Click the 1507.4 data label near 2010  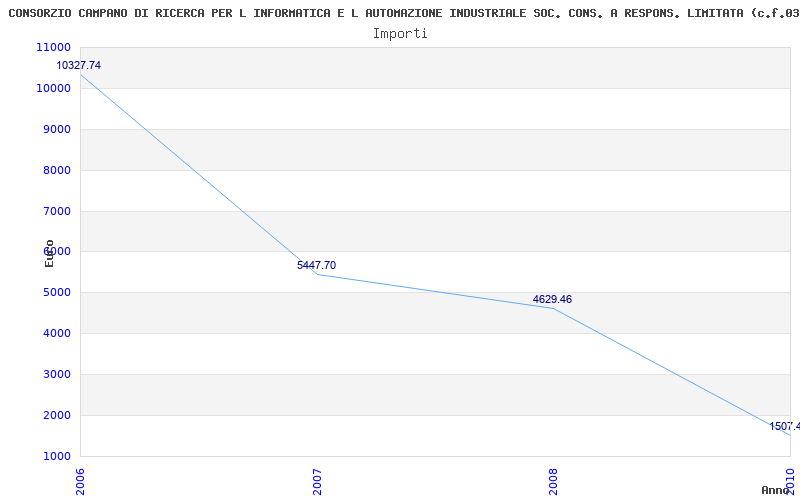(x=785, y=426)
